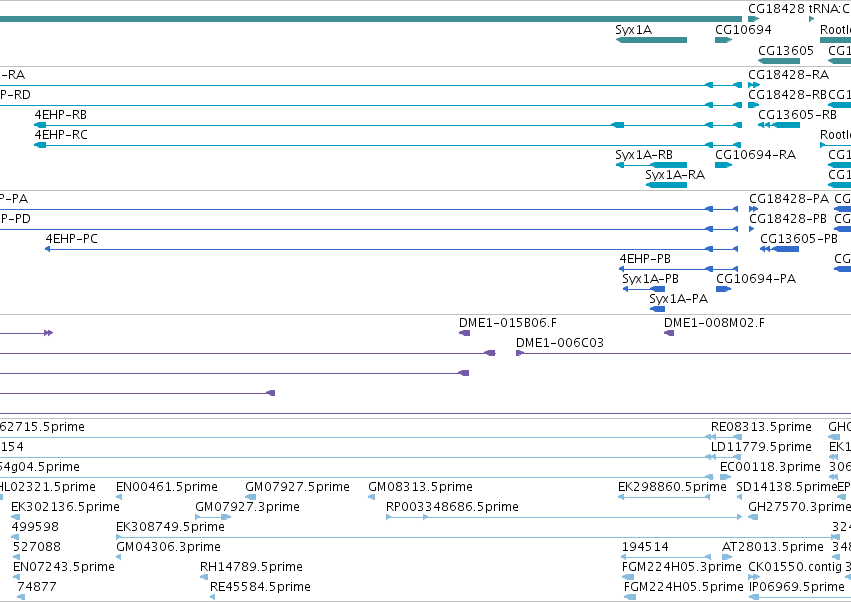Click the 4EHP-PC protein label
This screenshot has height=602, width=851.
[x=72, y=239]
